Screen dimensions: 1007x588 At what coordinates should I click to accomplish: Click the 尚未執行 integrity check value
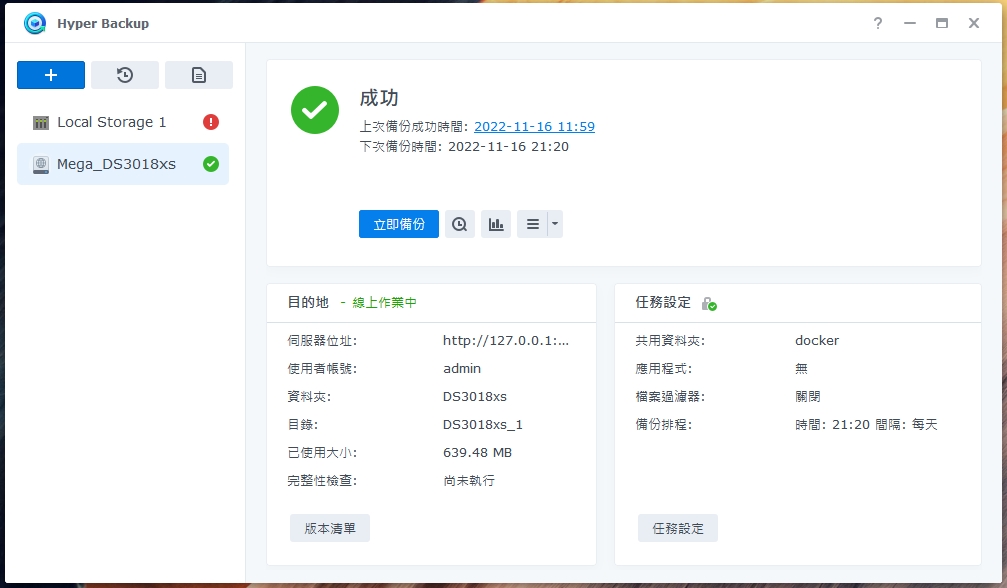(x=469, y=481)
